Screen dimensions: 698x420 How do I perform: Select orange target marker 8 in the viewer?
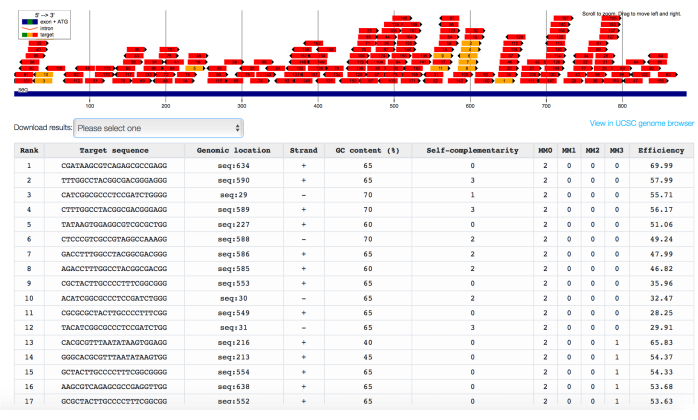coord(467,68)
